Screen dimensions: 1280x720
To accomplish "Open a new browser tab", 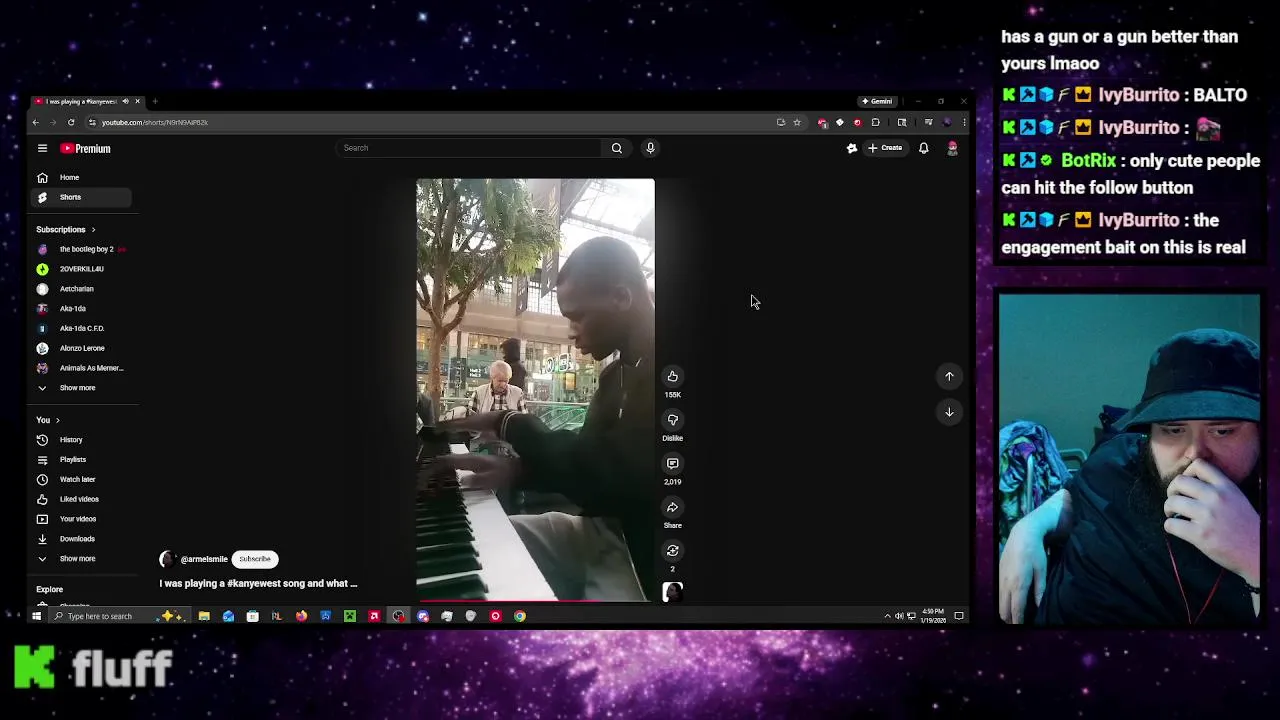I will [155, 101].
